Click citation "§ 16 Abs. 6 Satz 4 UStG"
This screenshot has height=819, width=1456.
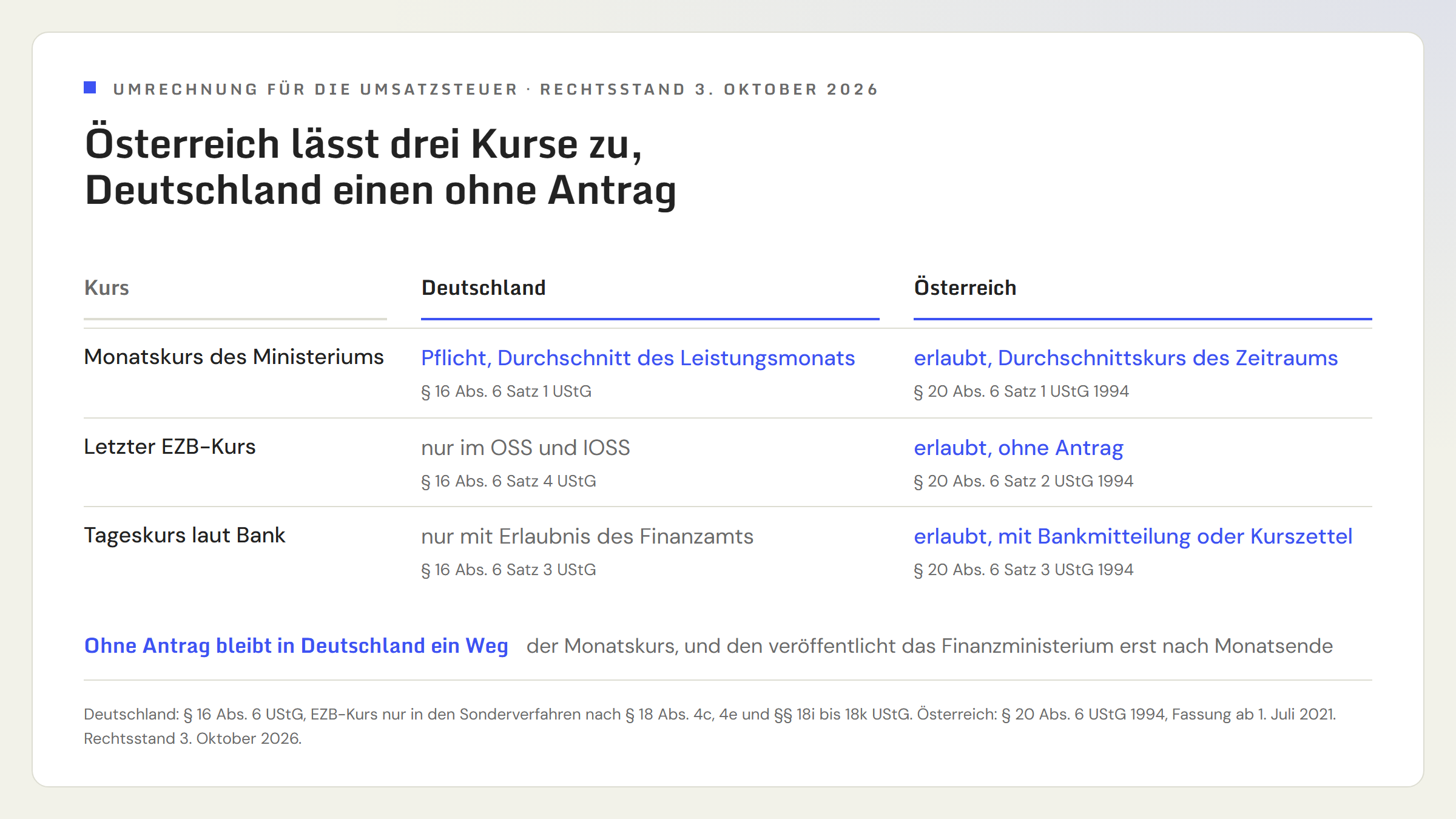coord(509,481)
